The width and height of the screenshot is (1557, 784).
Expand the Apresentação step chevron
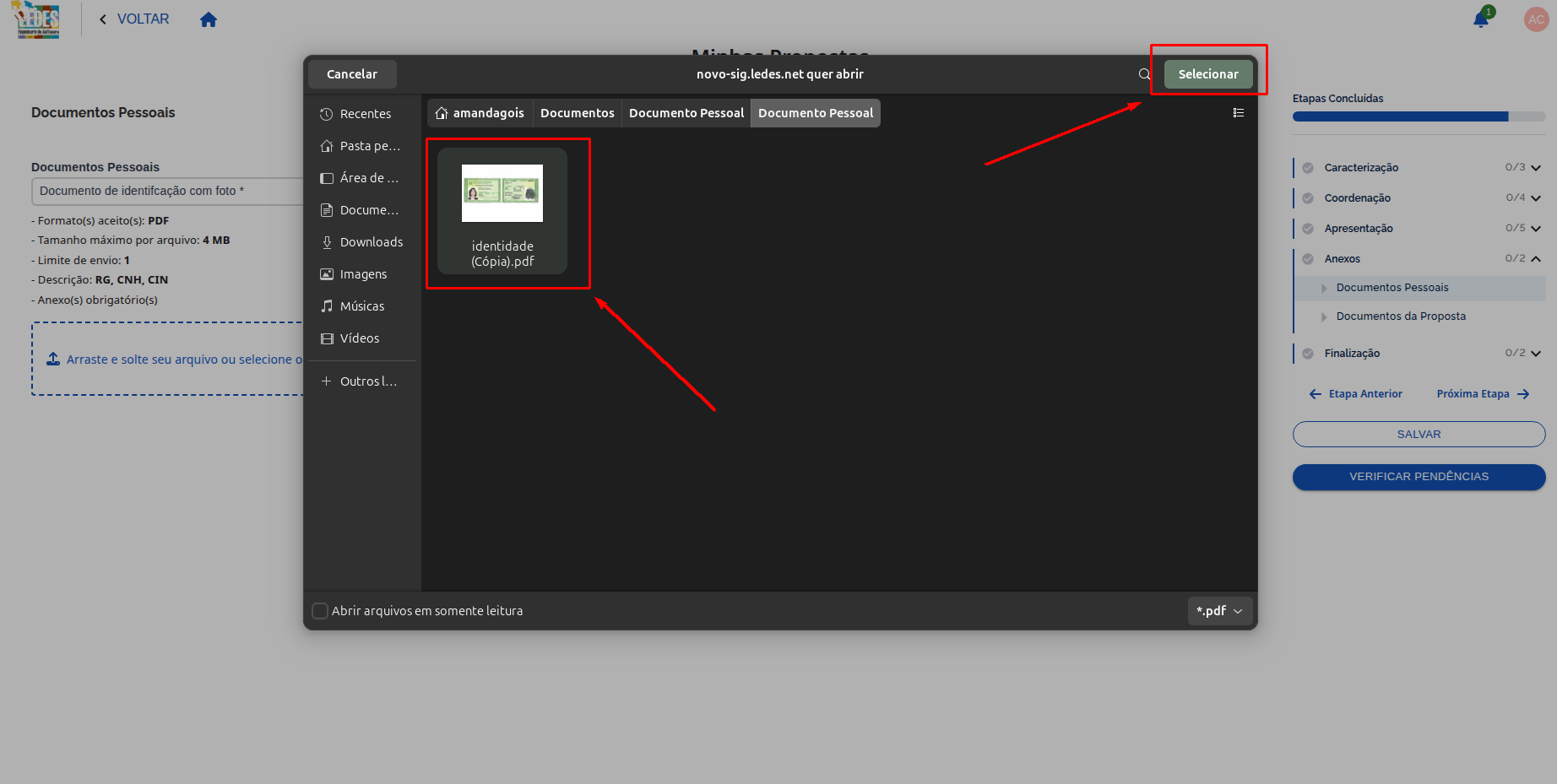click(1536, 229)
